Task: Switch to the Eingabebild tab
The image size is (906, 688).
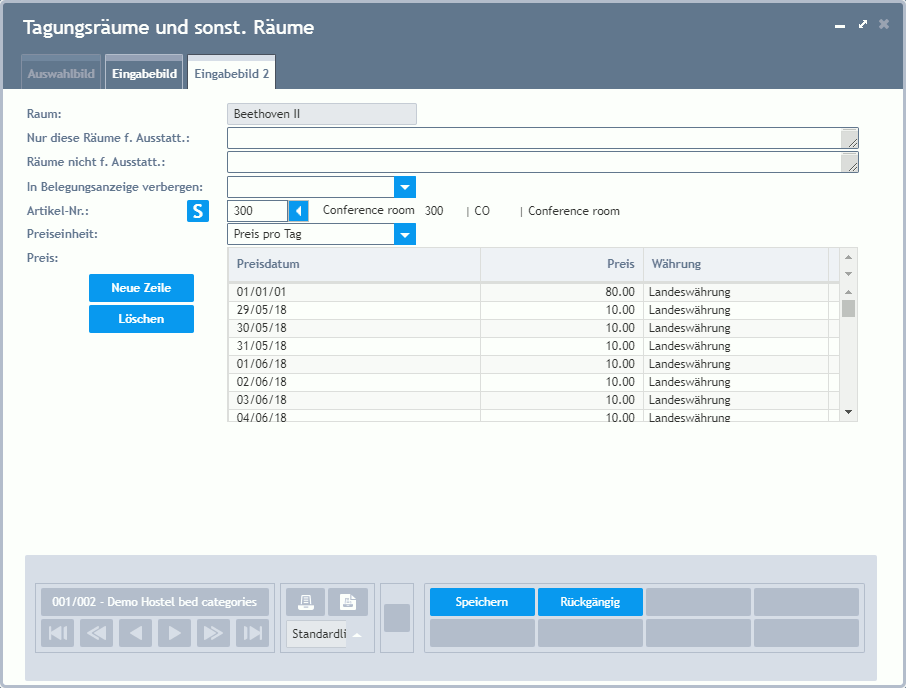Action: click(144, 73)
